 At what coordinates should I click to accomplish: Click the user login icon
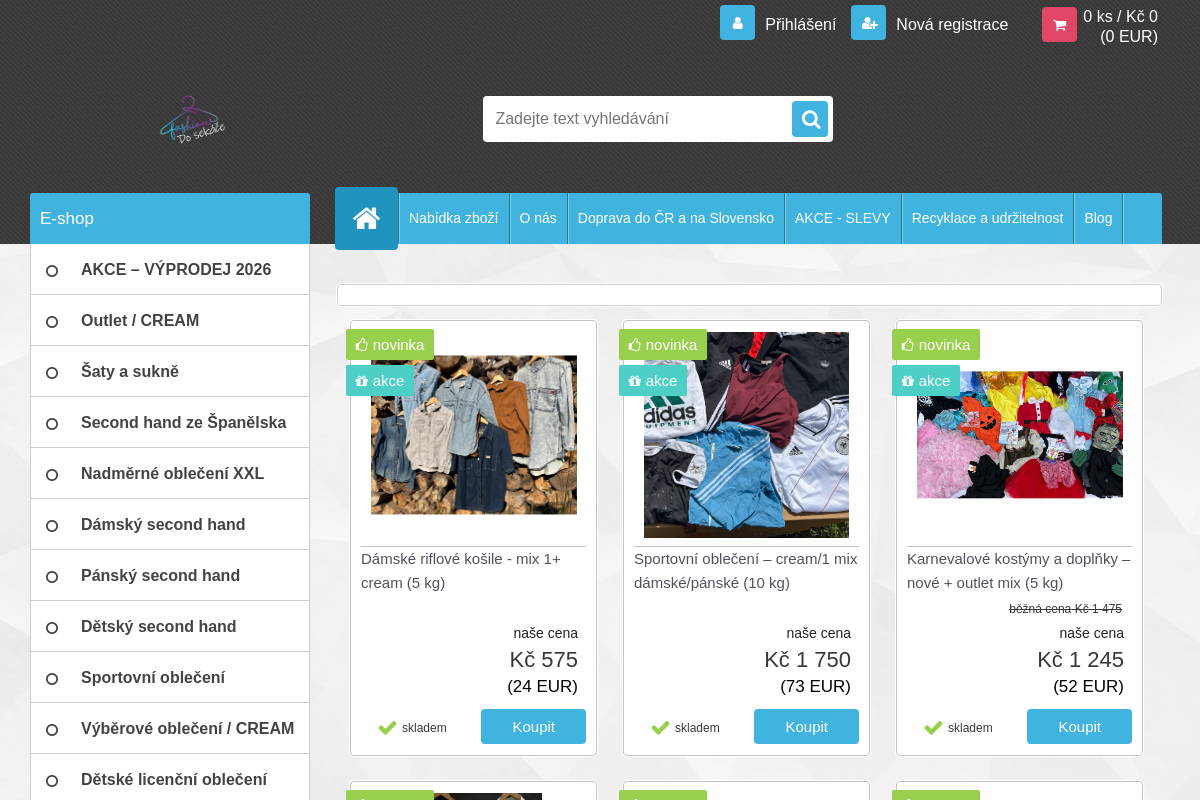point(737,23)
